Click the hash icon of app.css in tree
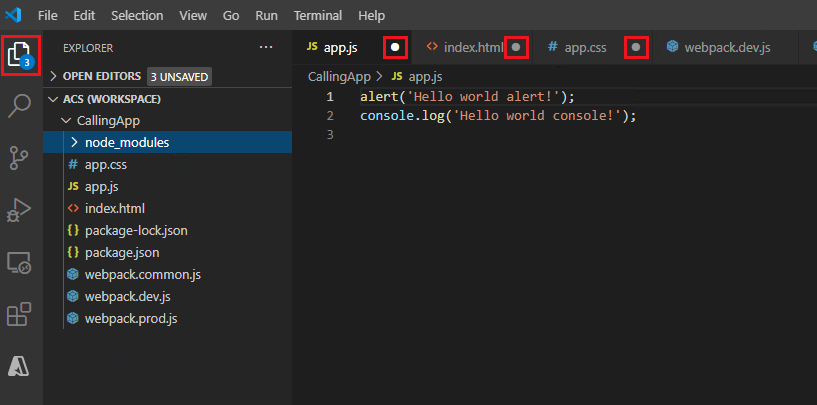This screenshot has width=817, height=405. 73,165
